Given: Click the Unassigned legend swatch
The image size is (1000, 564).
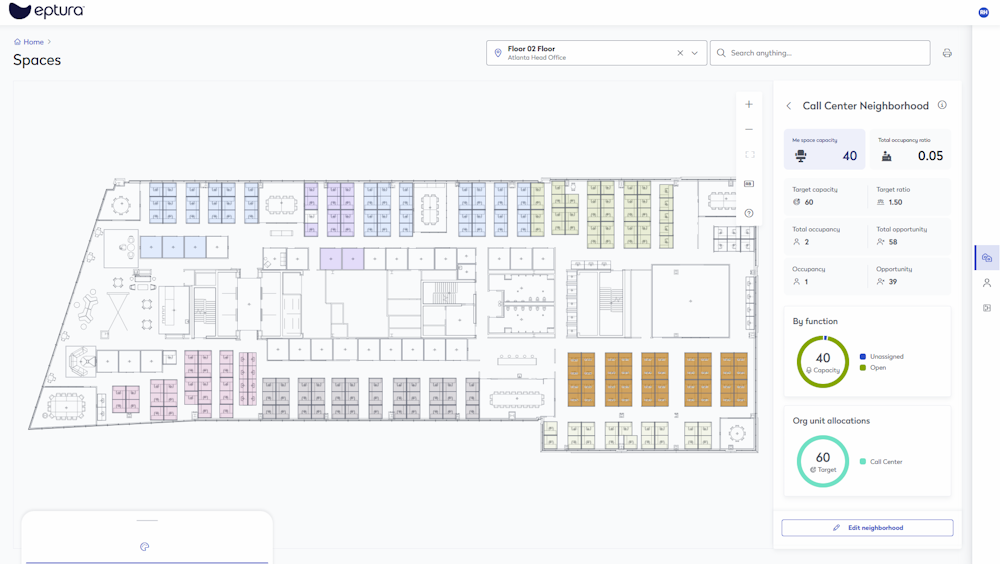Looking at the screenshot, I should [863, 357].
